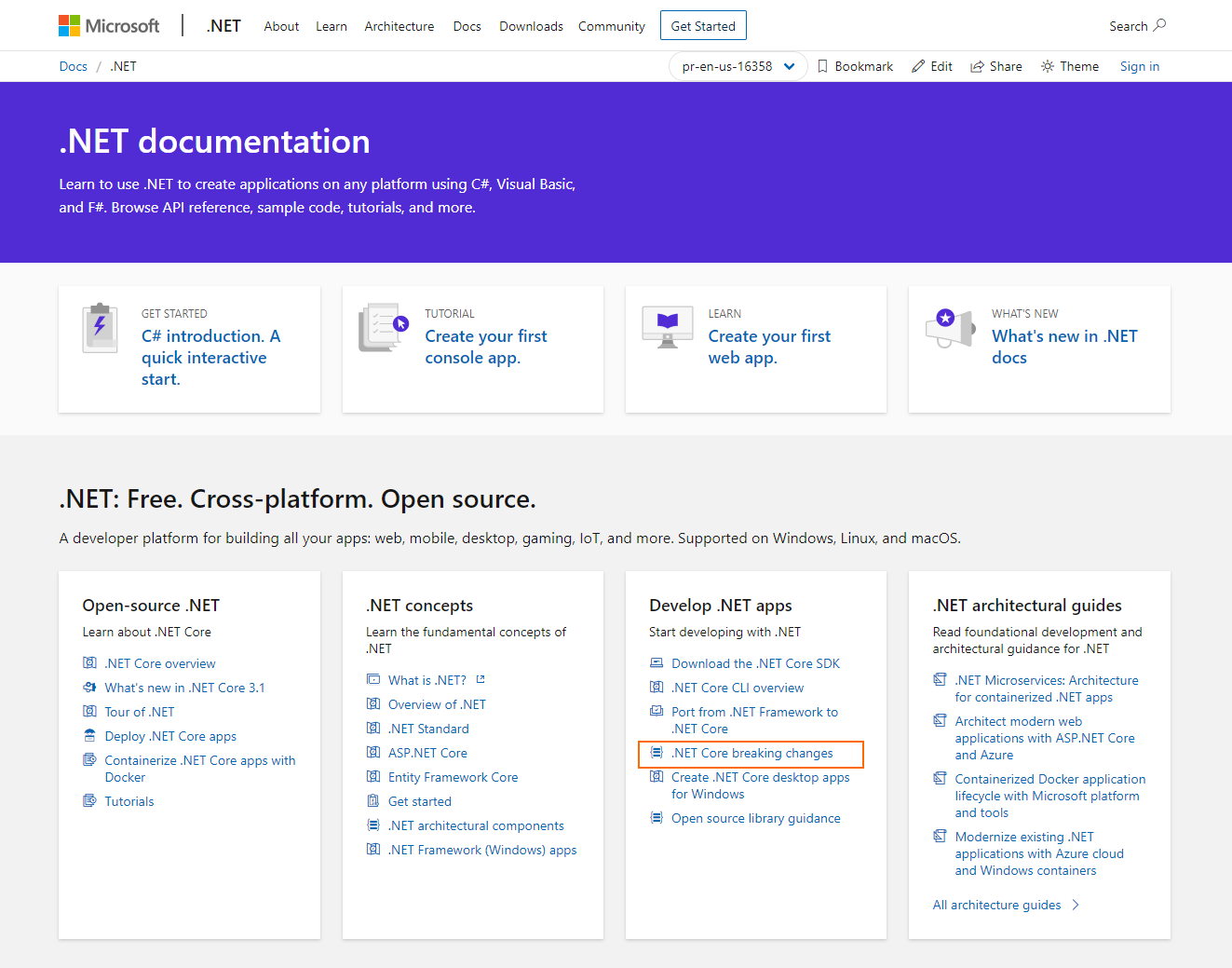Click icon beside What is .NET?
Viewport: 1232px width, 968px height.
click(x=373, y=680)
